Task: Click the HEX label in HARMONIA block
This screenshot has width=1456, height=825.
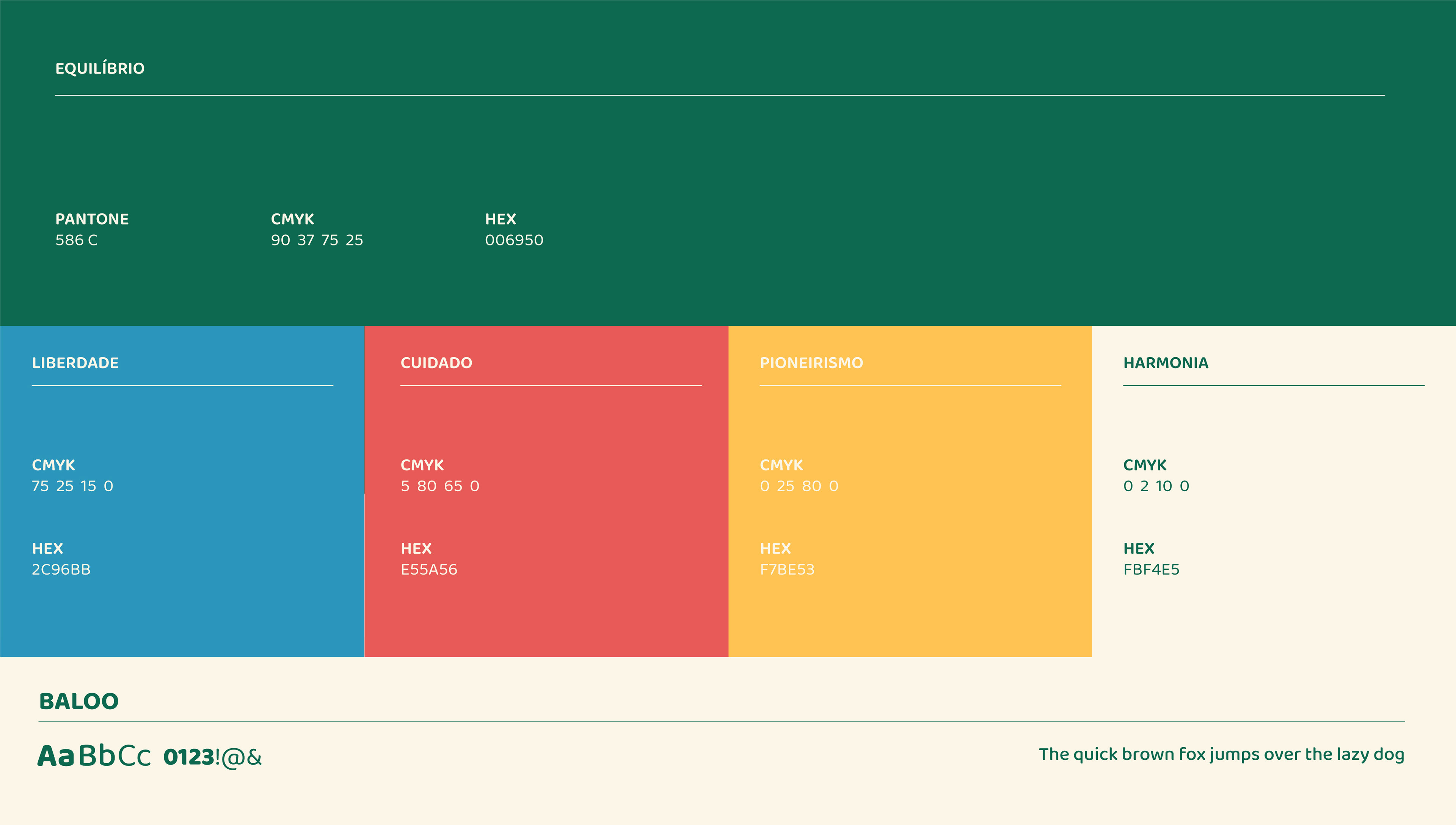Action: [x=1139, y=548]
